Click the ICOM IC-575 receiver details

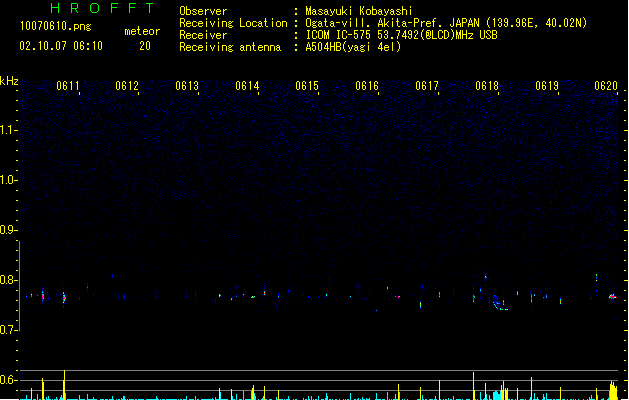[x=401, y=35]
